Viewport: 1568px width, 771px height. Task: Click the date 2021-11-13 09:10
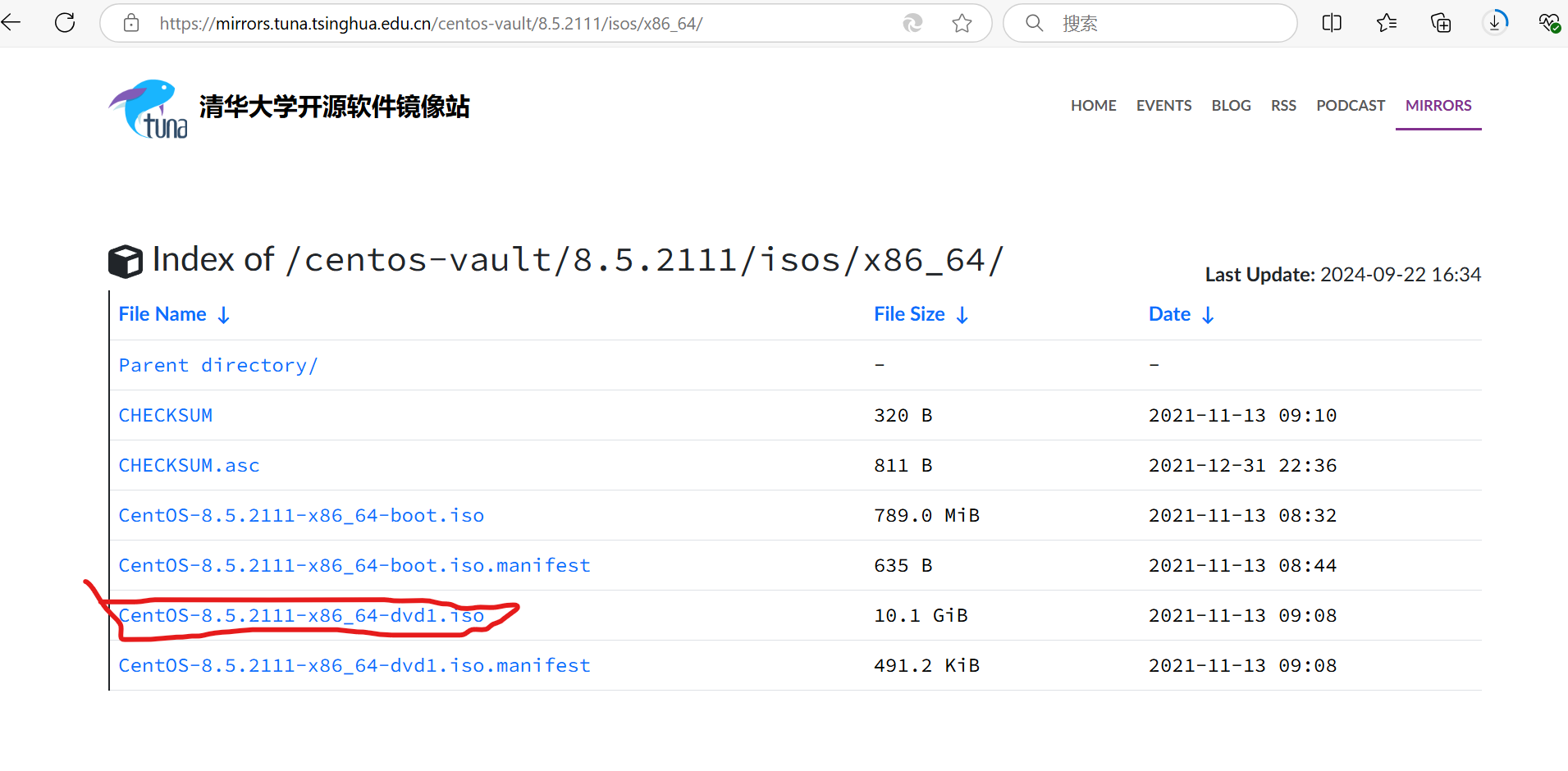[1242, 415]
